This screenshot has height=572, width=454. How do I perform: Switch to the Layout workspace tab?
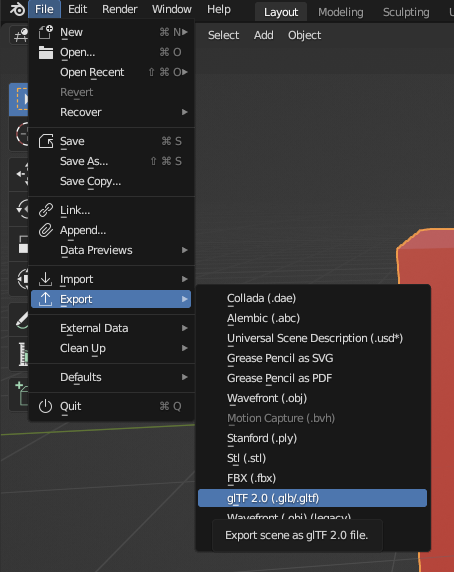[x=281, y=12]
